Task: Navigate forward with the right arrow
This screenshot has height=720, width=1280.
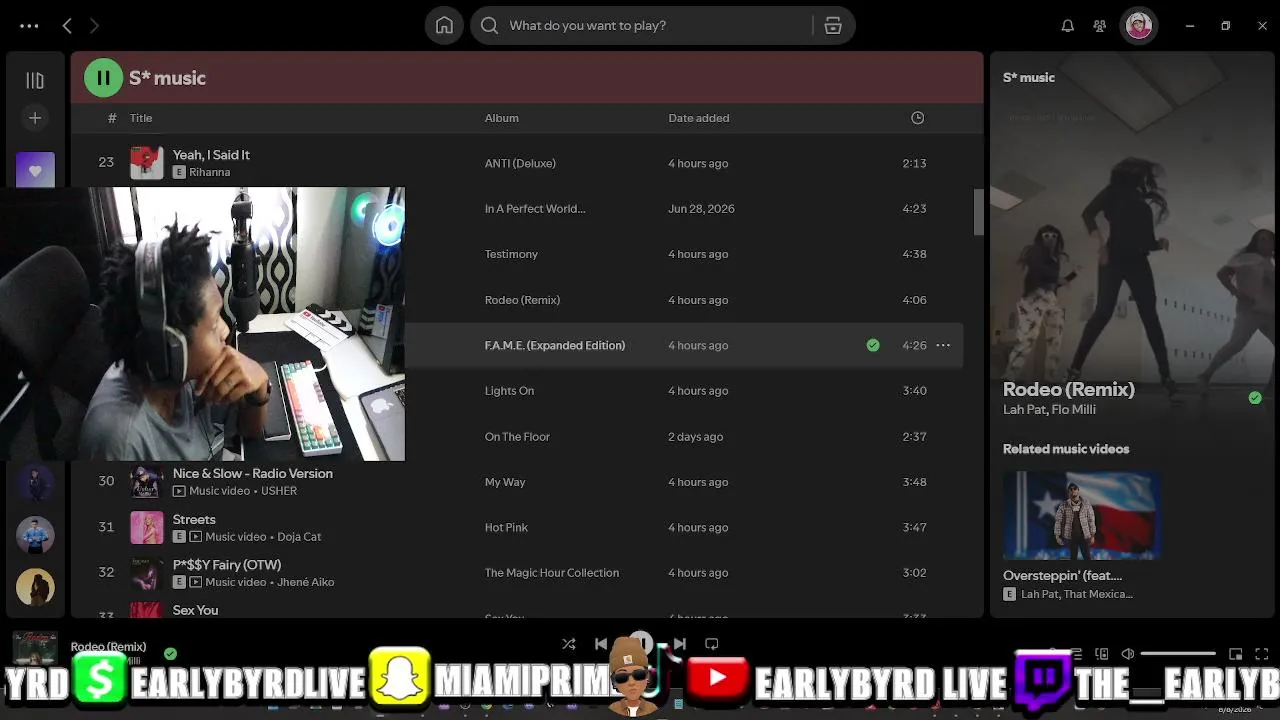Action: pyautogui.click(x=94, y=26)
